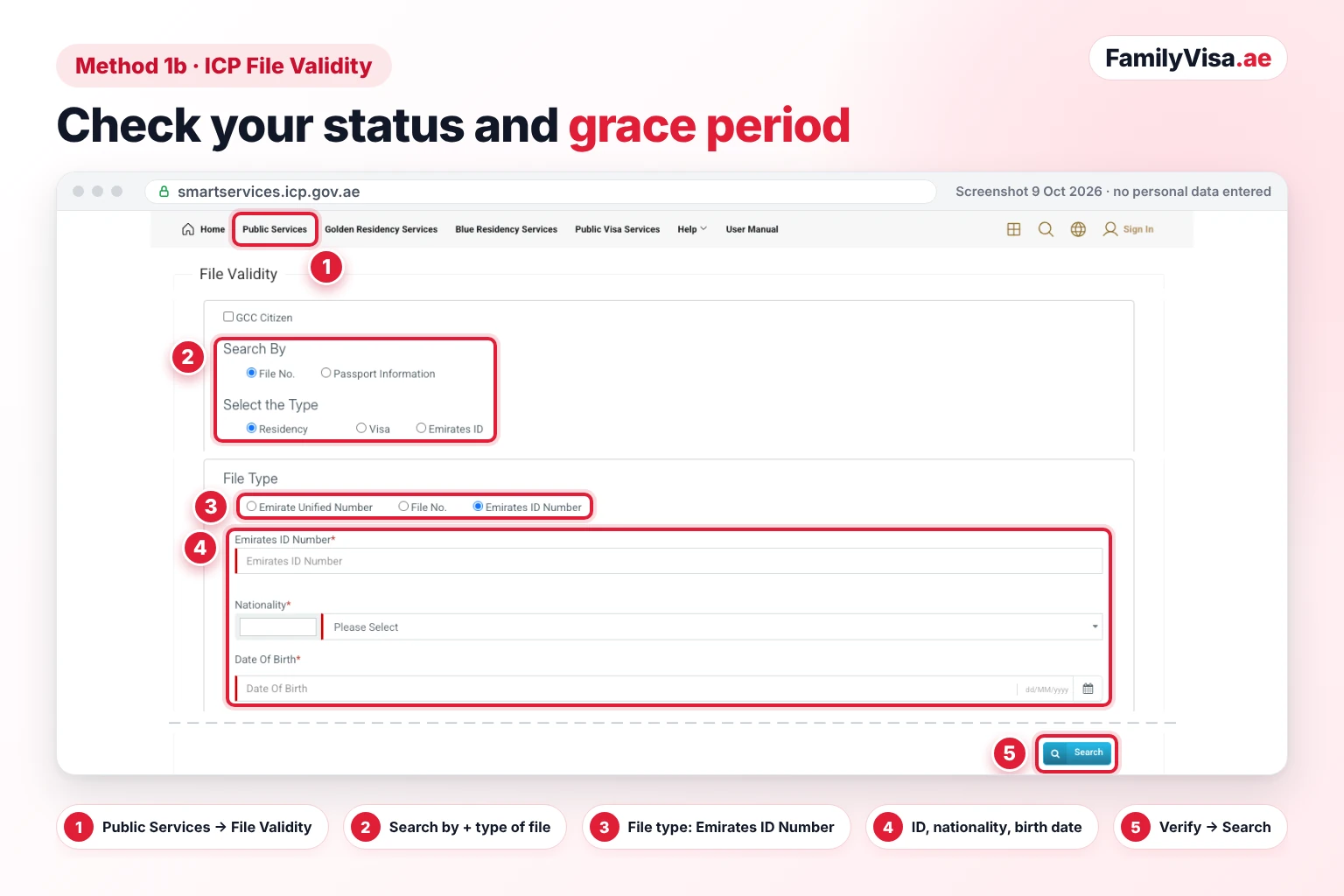1344x896 pixels.
Task: Click the small Nationality code box
Action: tap(278, 626)
